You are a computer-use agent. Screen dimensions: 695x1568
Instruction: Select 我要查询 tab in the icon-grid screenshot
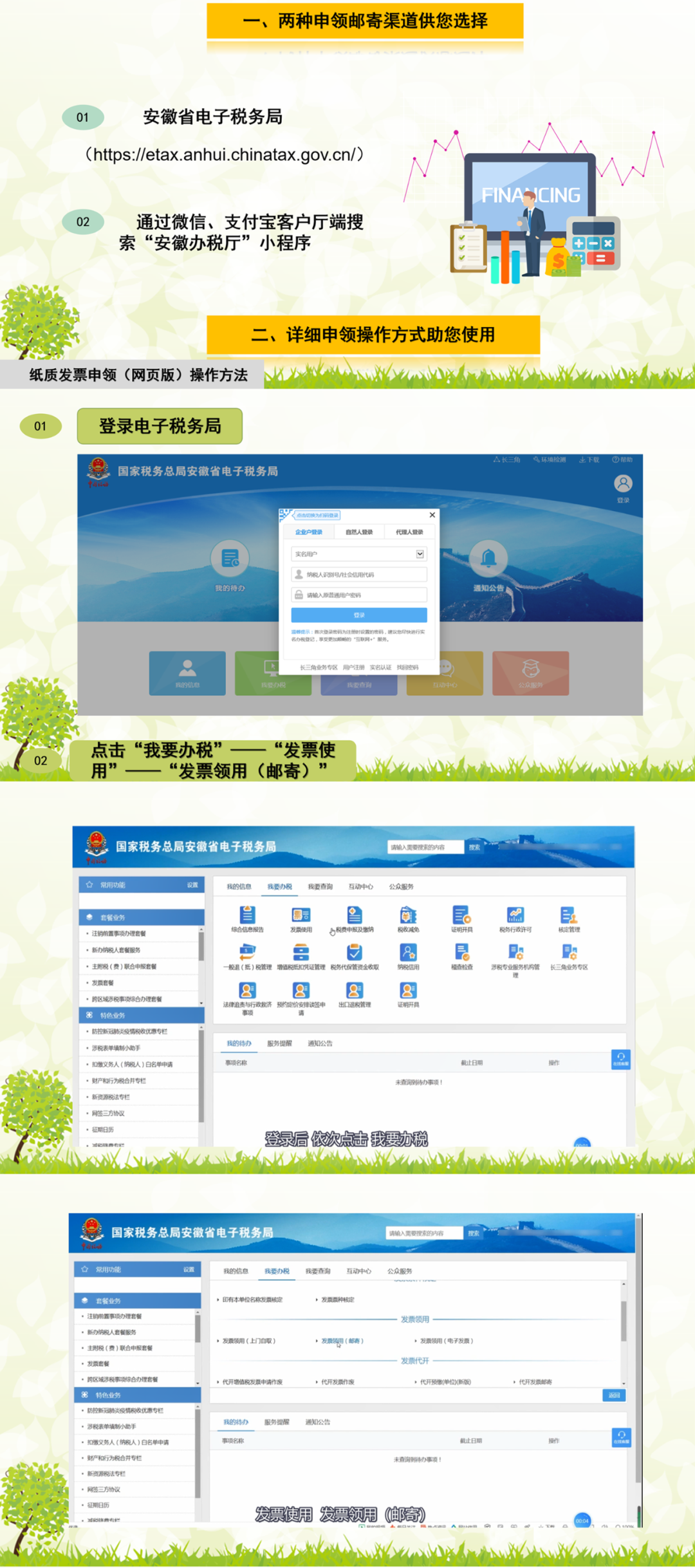(320, 886)
